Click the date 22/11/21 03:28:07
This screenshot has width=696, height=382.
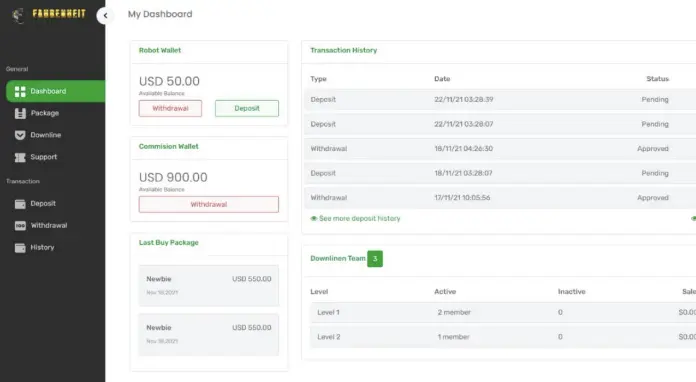464,124
